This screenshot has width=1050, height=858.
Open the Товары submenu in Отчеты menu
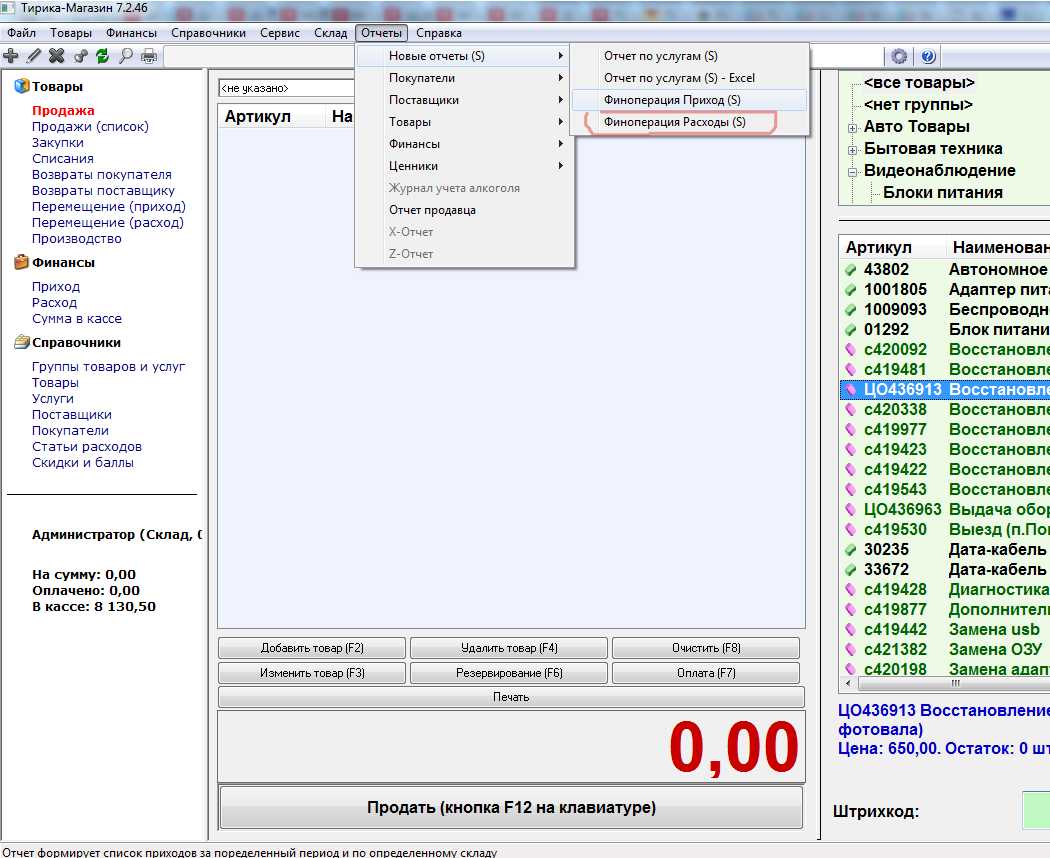(x=465, y=122)
